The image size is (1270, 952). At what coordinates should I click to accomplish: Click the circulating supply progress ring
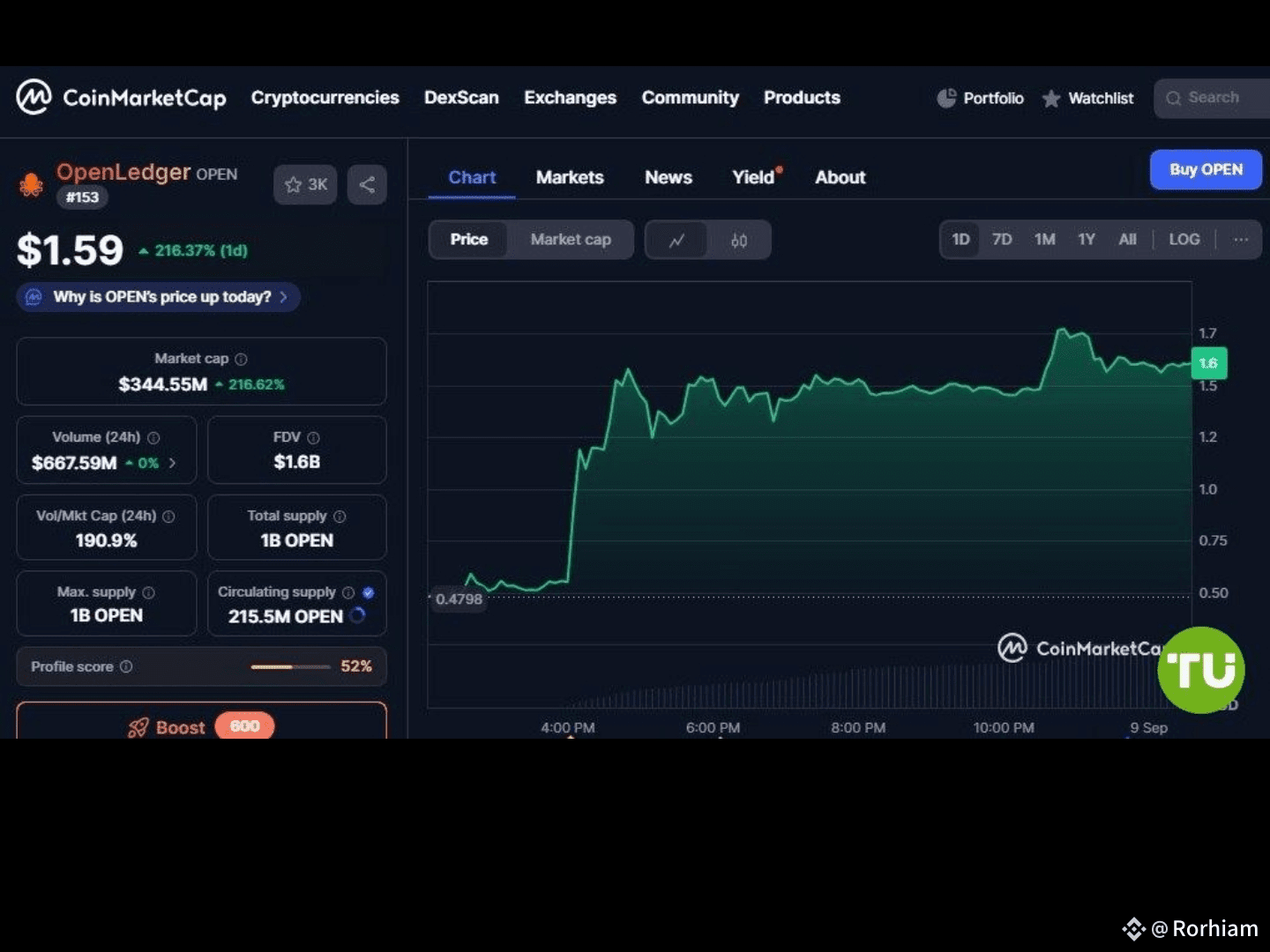coord(357,615)
